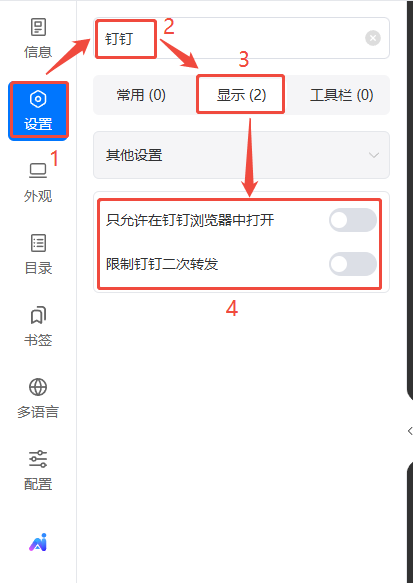
Task: Launch the AI assistant icon
Action: (38, 542)
